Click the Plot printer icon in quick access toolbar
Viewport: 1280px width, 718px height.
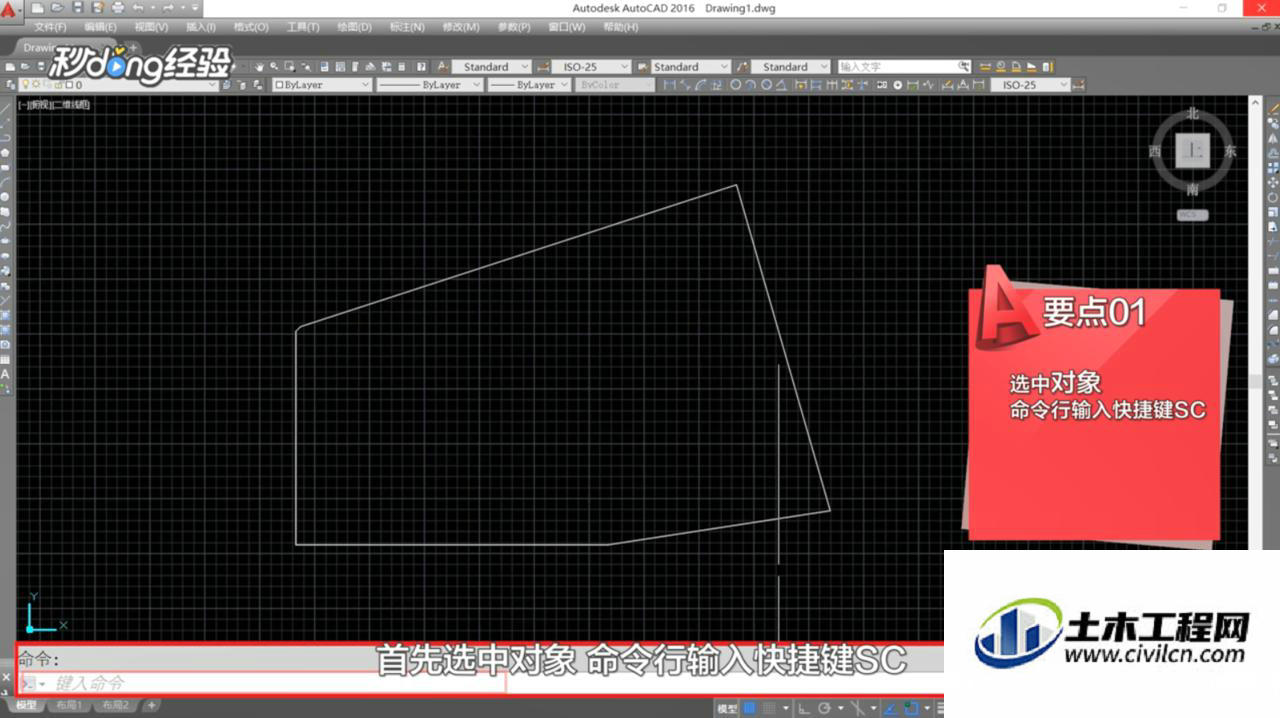click(x=118, y=8)
